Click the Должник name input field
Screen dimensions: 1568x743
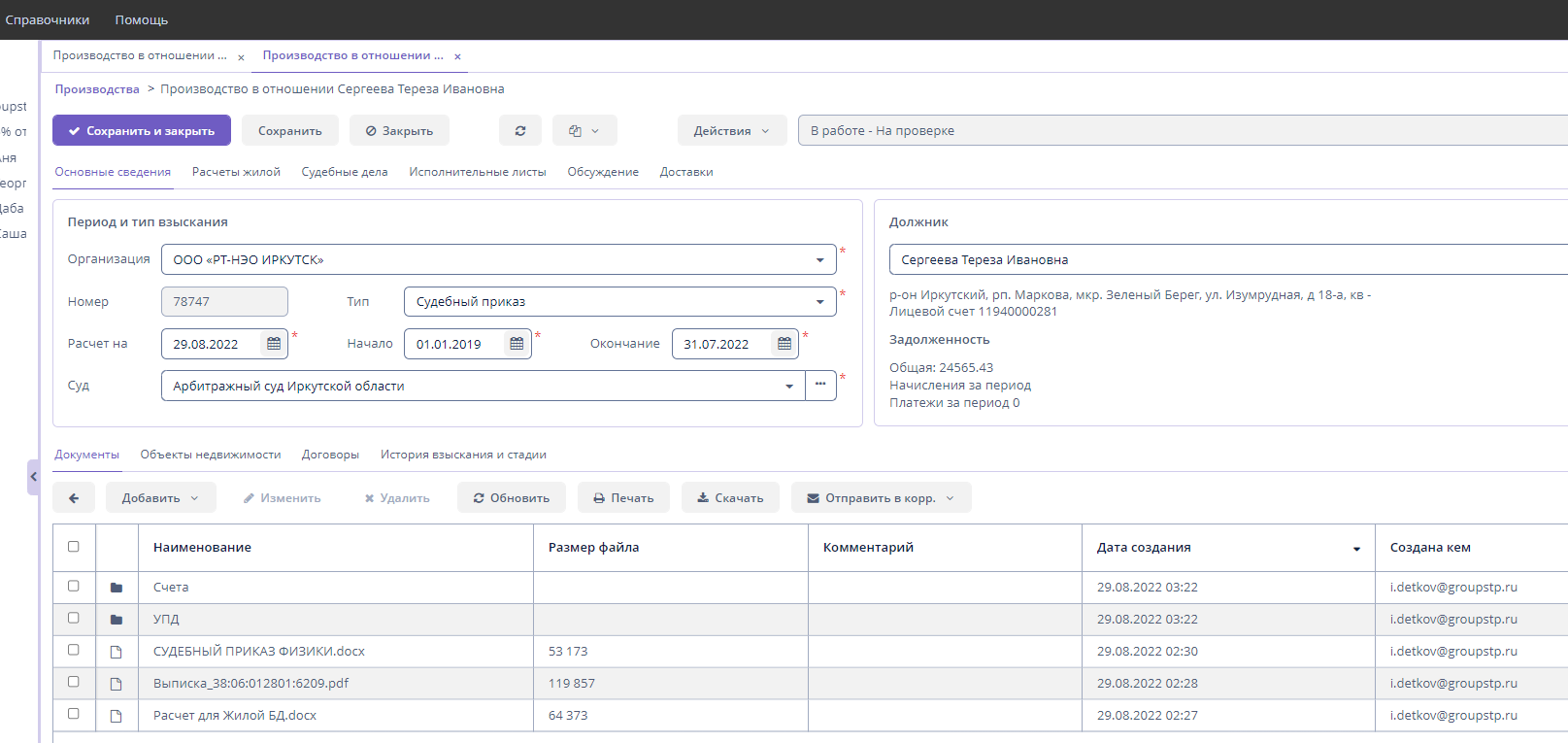[1223, 259]
